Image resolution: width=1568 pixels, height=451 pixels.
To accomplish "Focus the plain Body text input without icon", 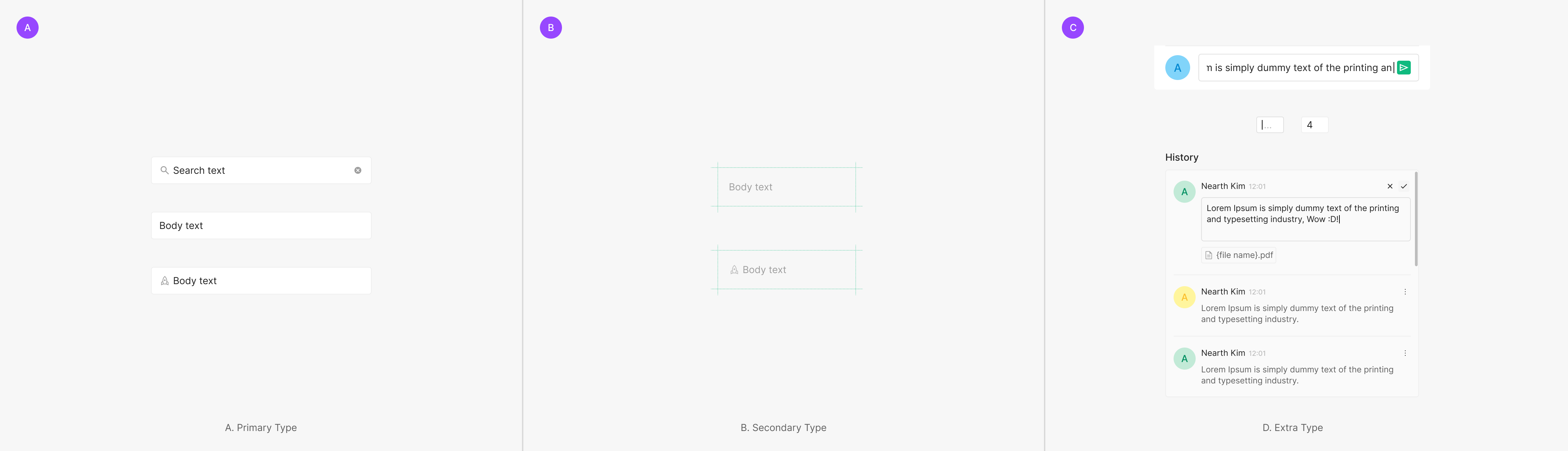I will [x=261, y=226].
